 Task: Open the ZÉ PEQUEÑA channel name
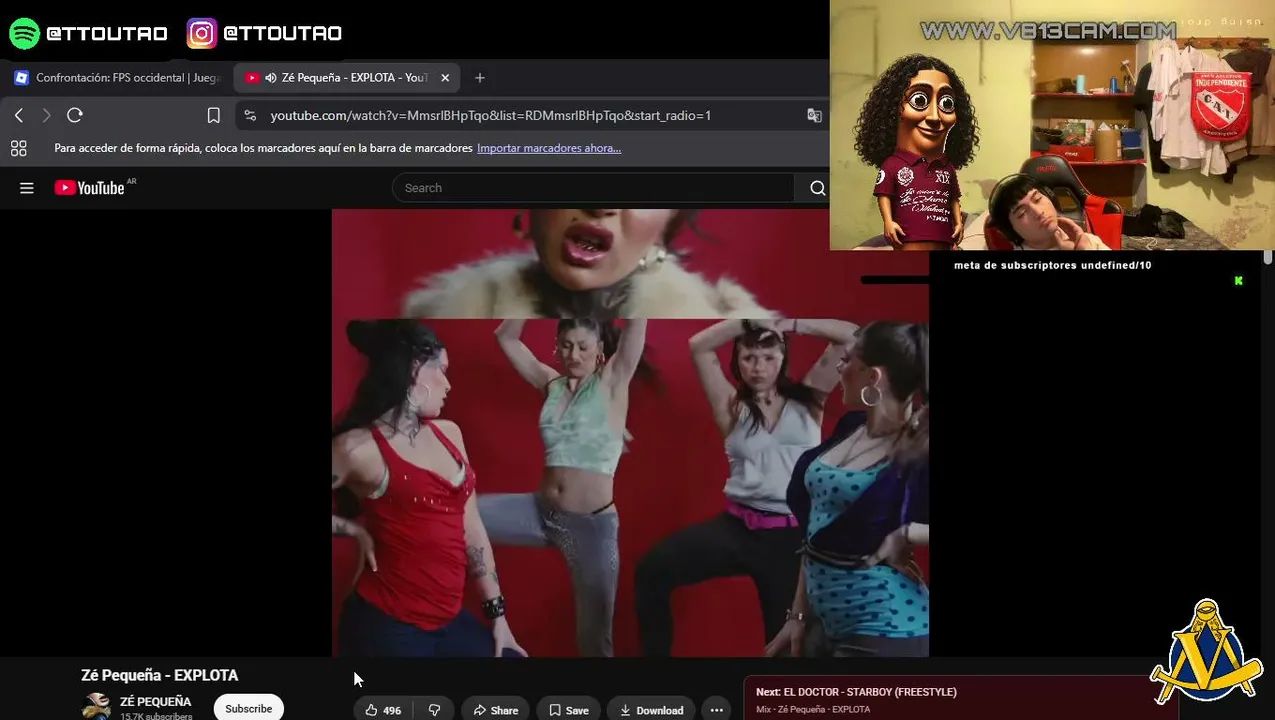pyautogui.click(x=155, y=702)
